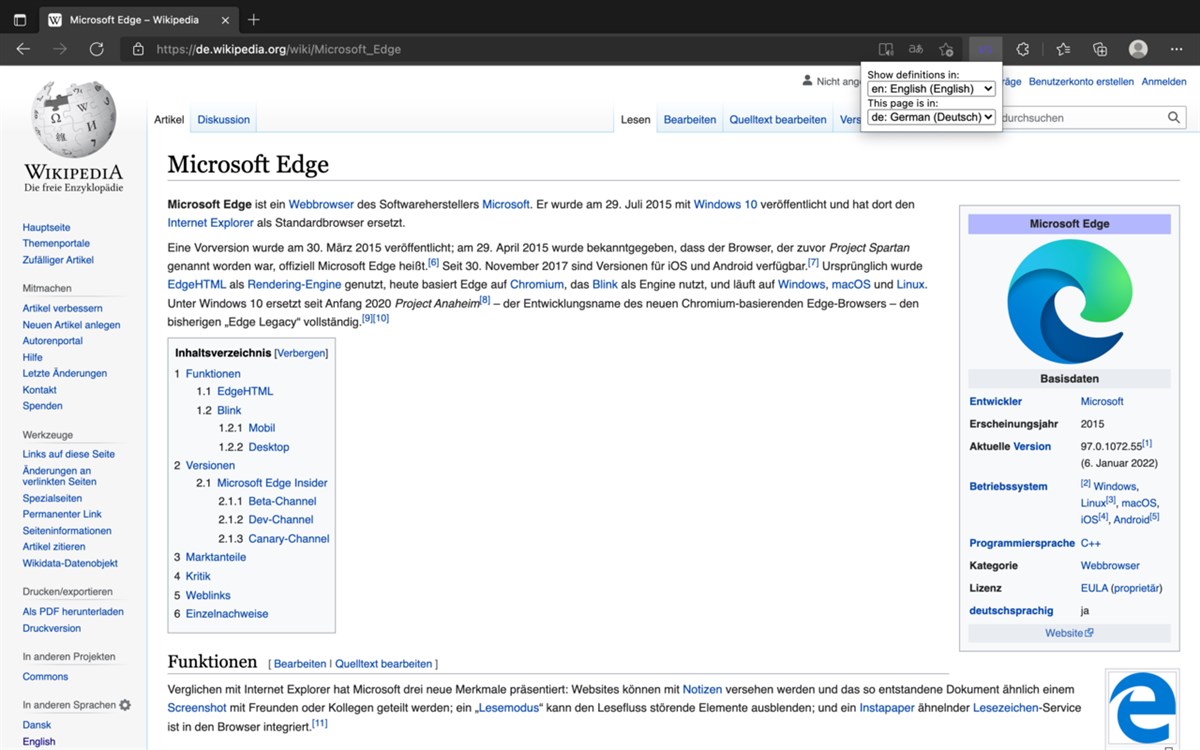Open the Microsoft Edge logo image in infobox
1200x750 pixels.
coord(1069,301)
